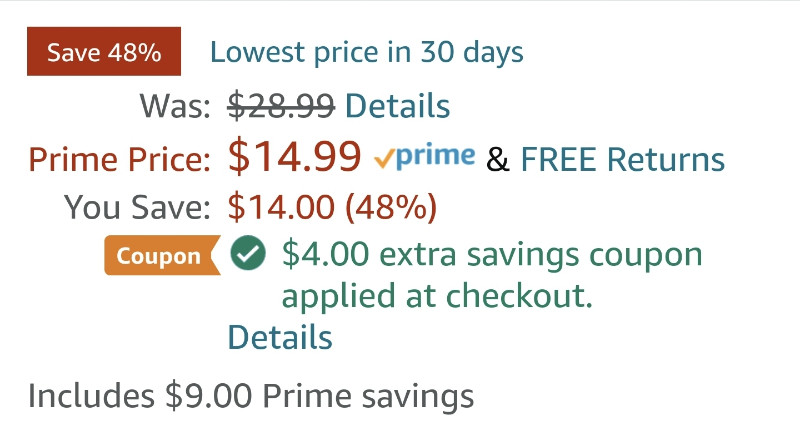Click the struck-through $28.99 price
This screenshot has height=445, width=800.
281,106
